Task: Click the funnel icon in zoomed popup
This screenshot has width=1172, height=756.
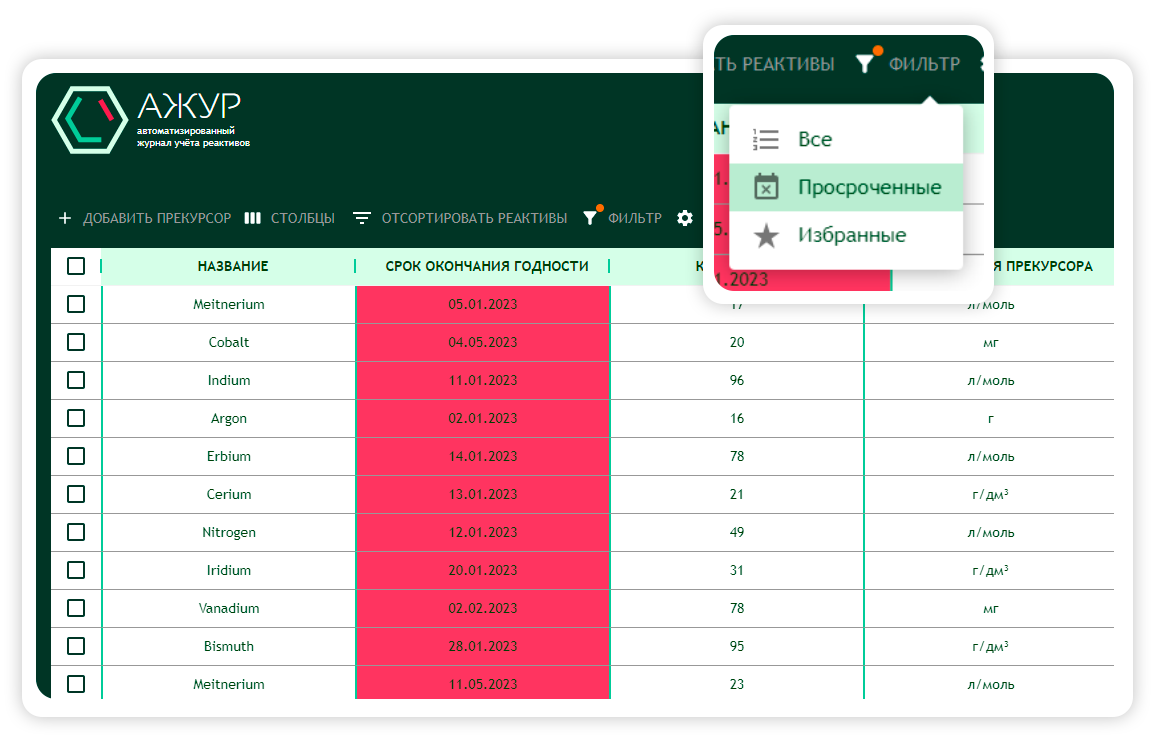Action: [865, 64]
